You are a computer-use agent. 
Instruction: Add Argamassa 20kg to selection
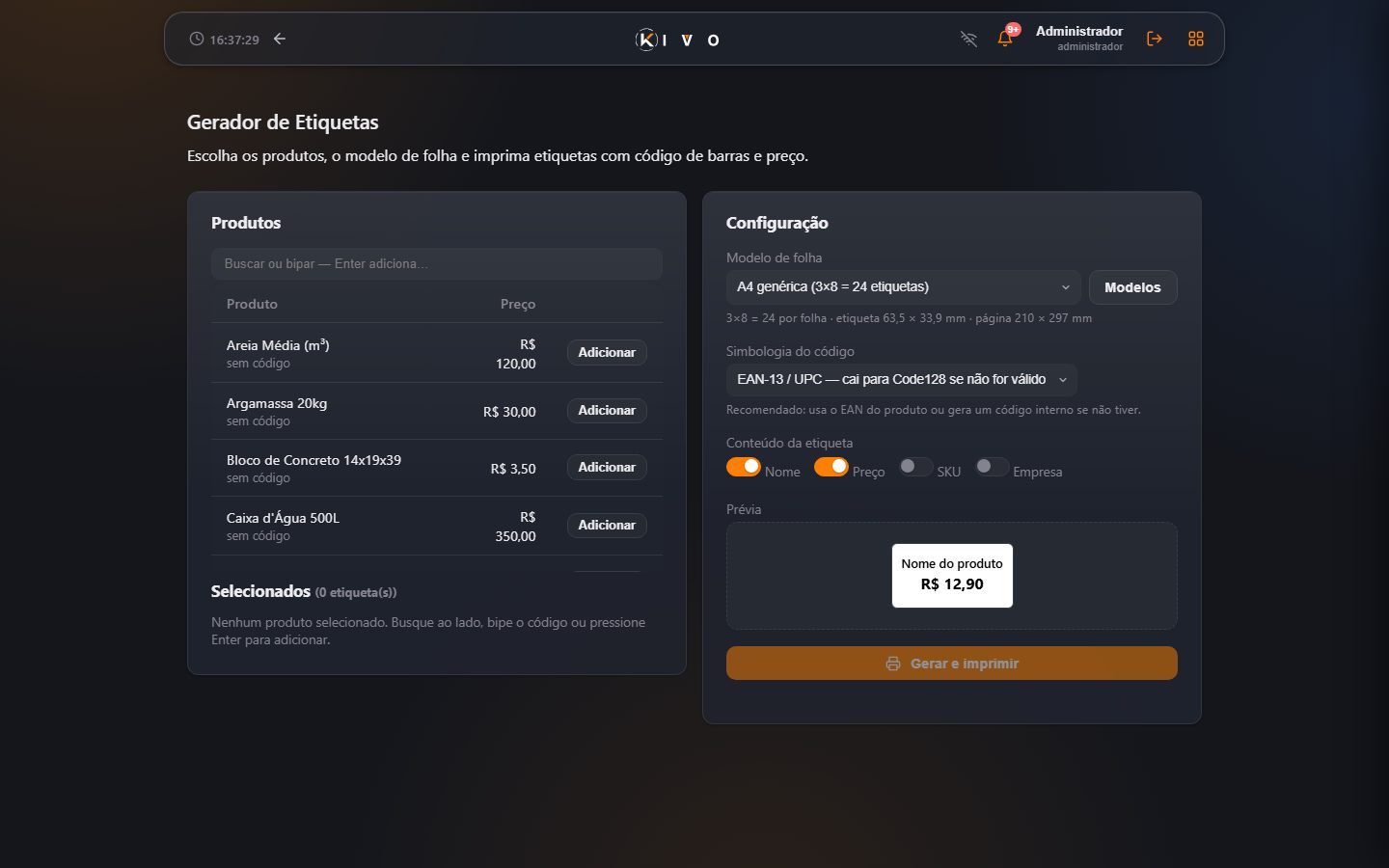(607, 411)
